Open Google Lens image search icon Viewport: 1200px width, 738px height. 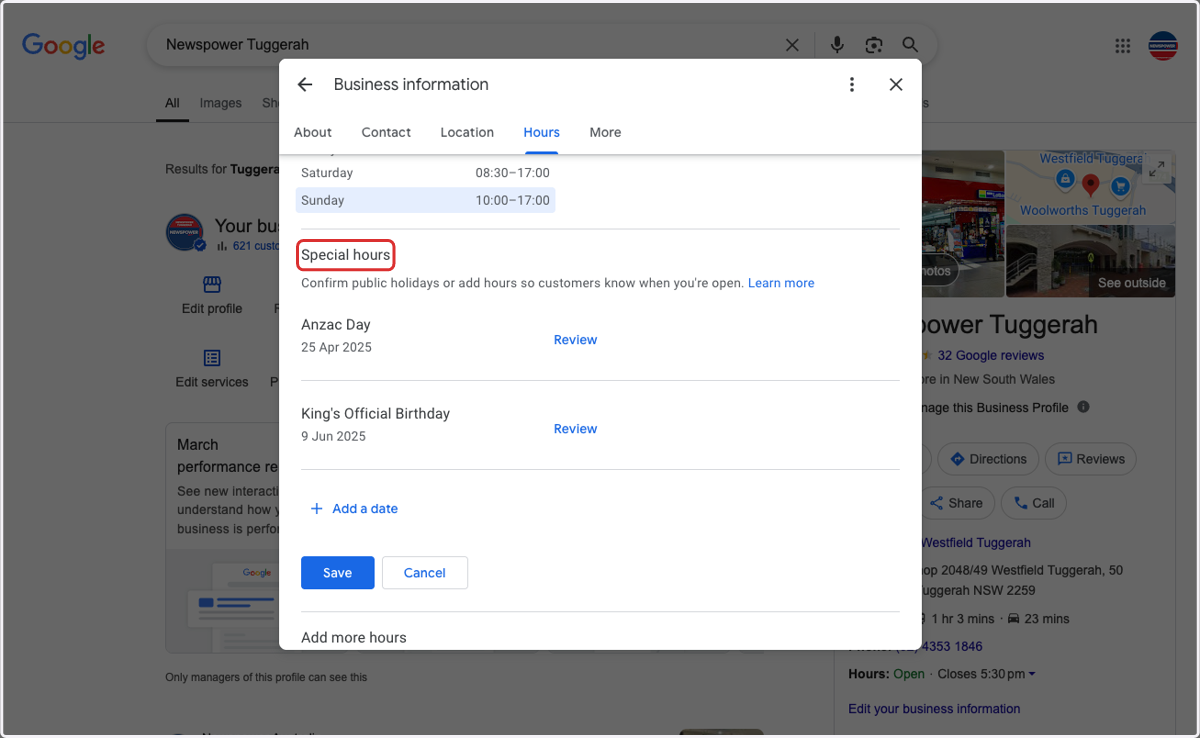874,45
